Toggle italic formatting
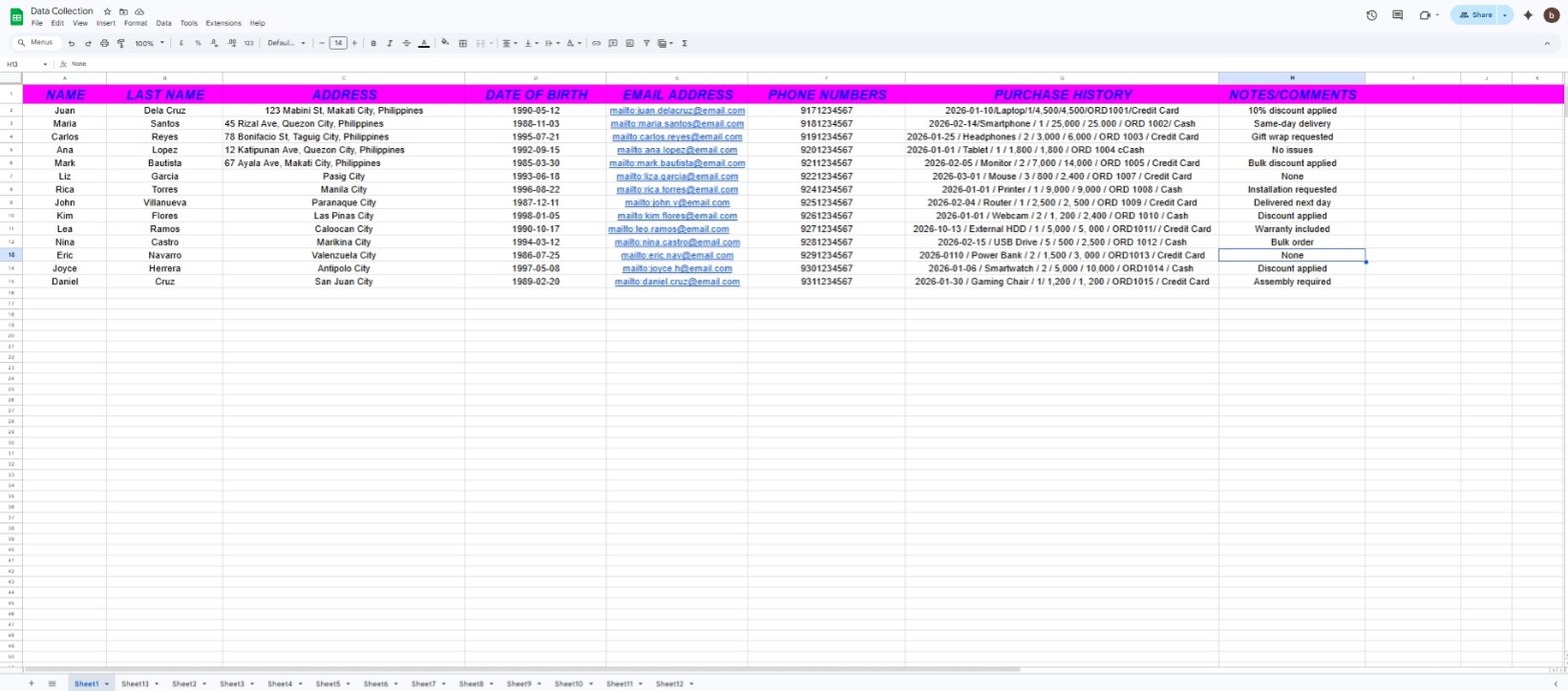1568x691 pixels. coord(390,43)
